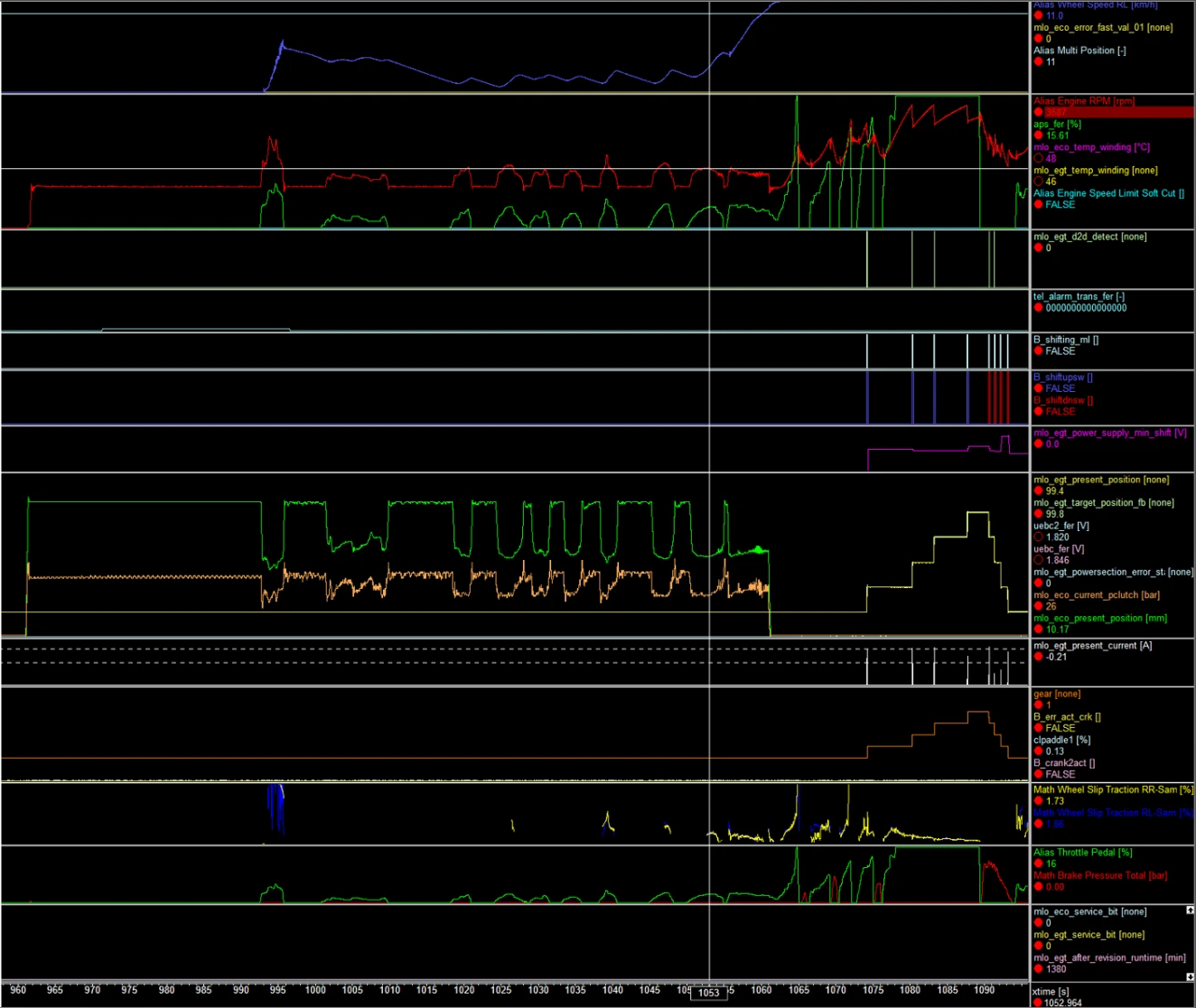Click the xtime value 1052.964
Screen dimensions: 1196x1008
pos(1063,1003)
